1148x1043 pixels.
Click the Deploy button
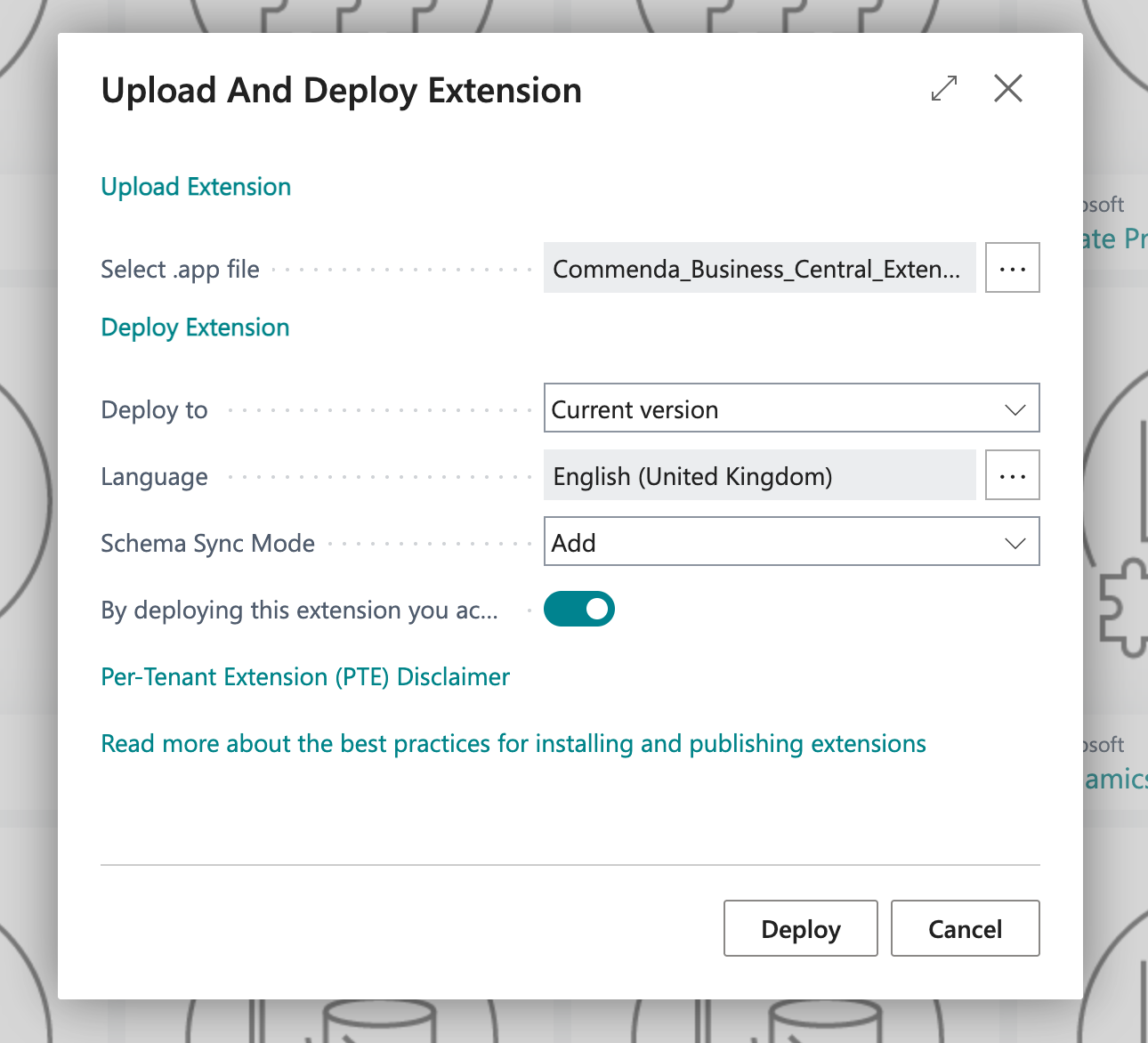[x=801, y=928]
